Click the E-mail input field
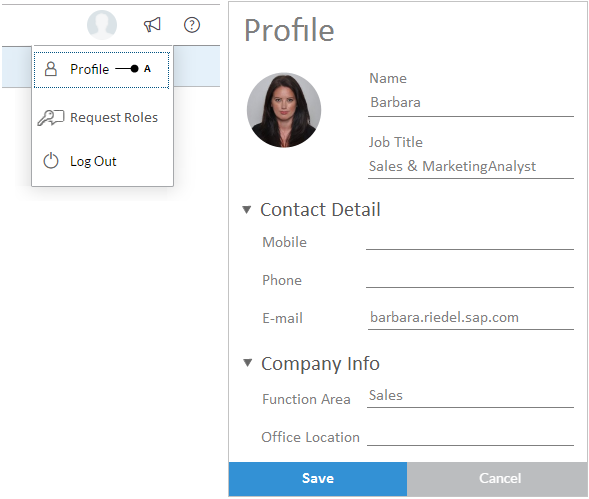 tap(471, 318)
